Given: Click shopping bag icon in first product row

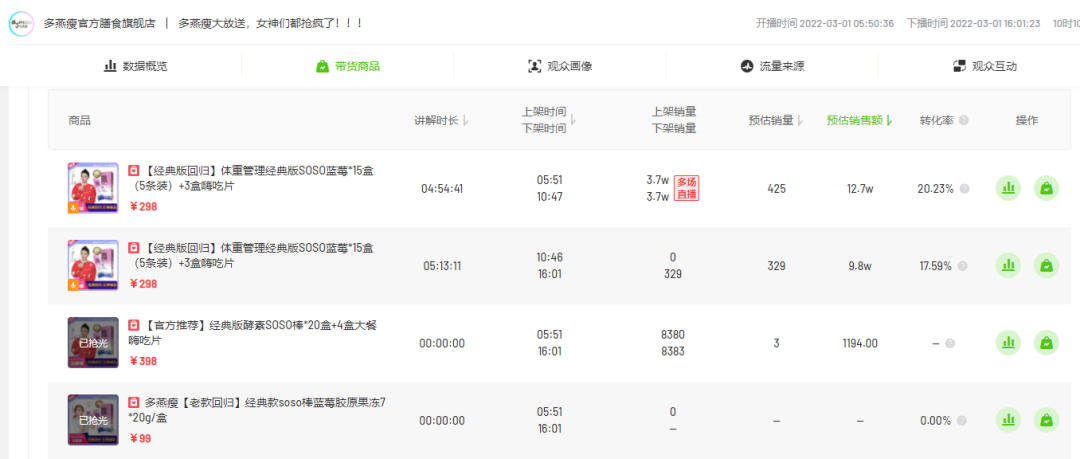Looking at the screenshot, I should [x=1046, y=188].
